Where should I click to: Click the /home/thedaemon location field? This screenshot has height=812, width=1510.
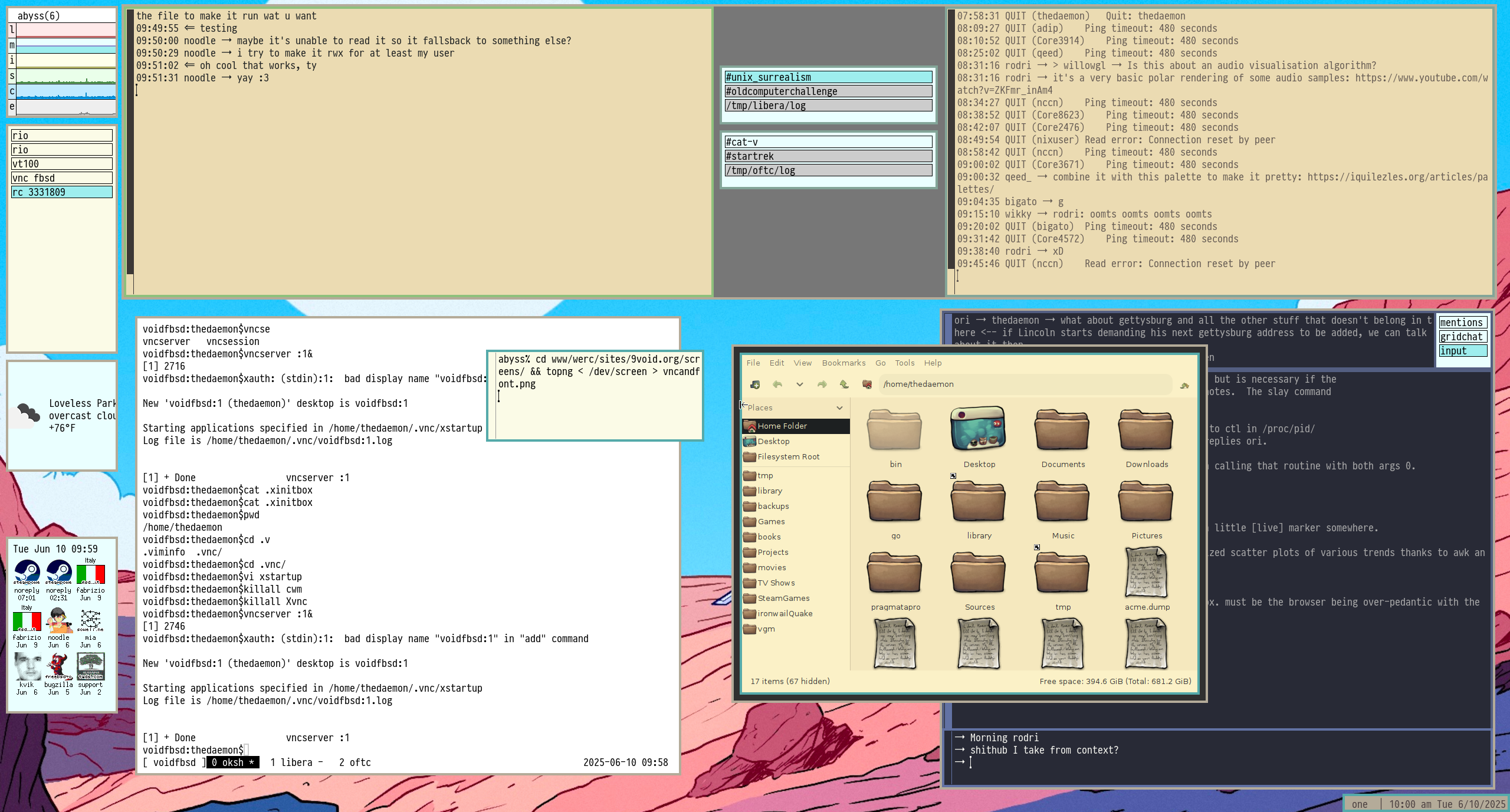point(1025,384)
